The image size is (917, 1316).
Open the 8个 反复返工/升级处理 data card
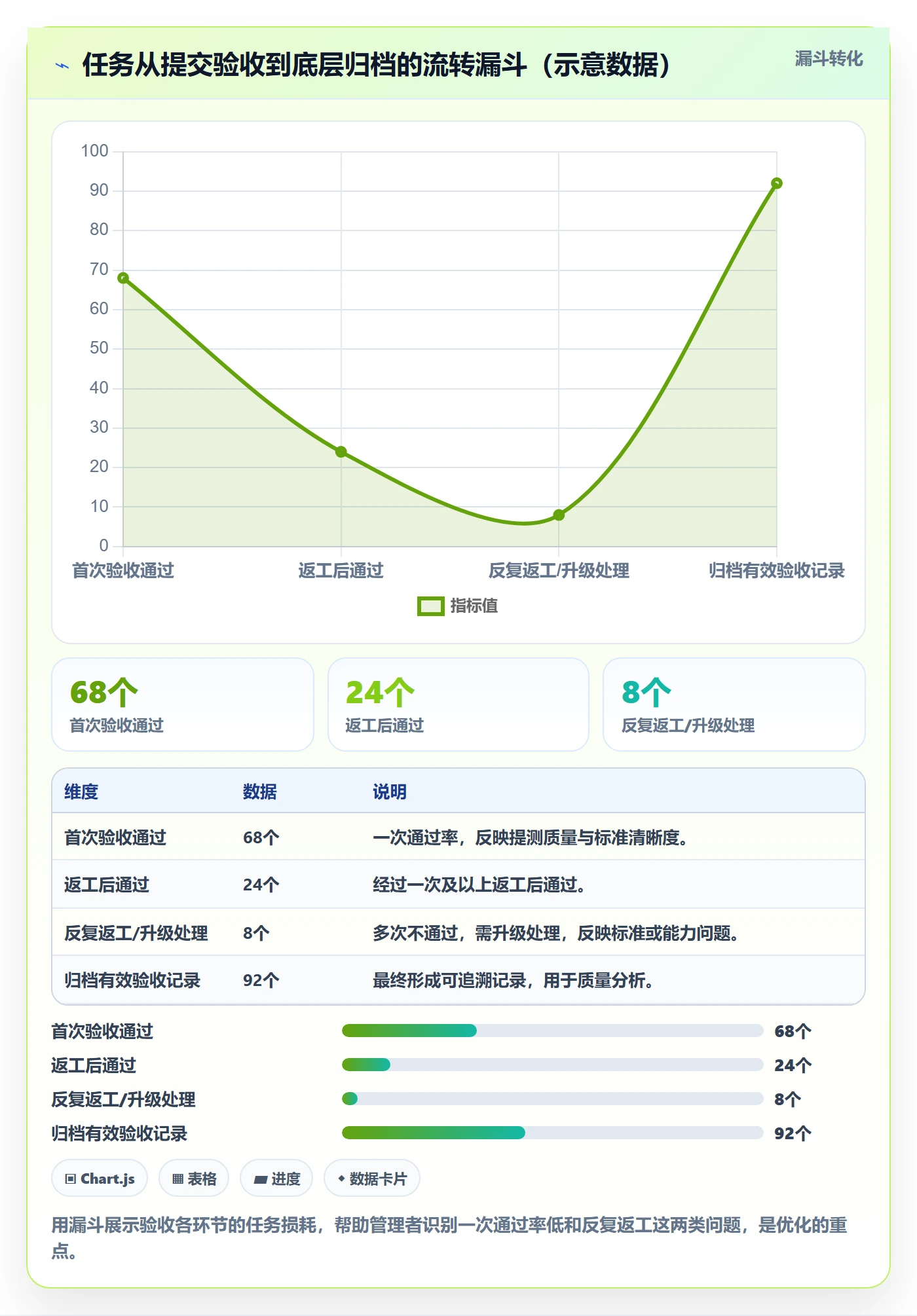coord(734,704)
